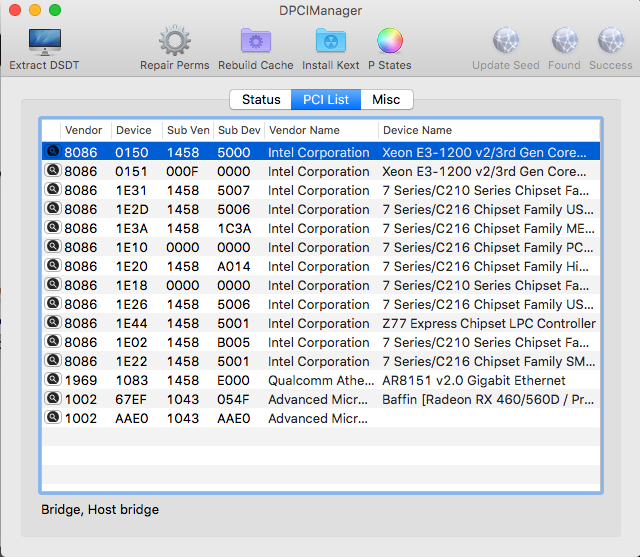Click magnifier icon on device AAE0 row
640x557 pixels.
click(x=53, y=417)
